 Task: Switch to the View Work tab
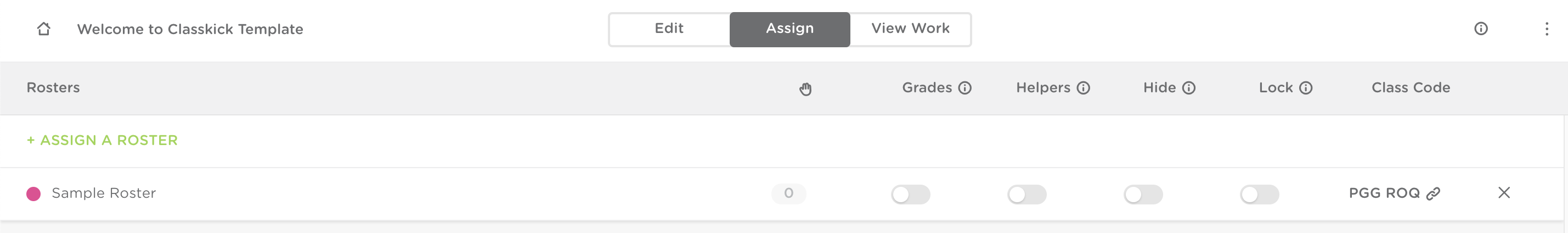click(x=910, y=29)
